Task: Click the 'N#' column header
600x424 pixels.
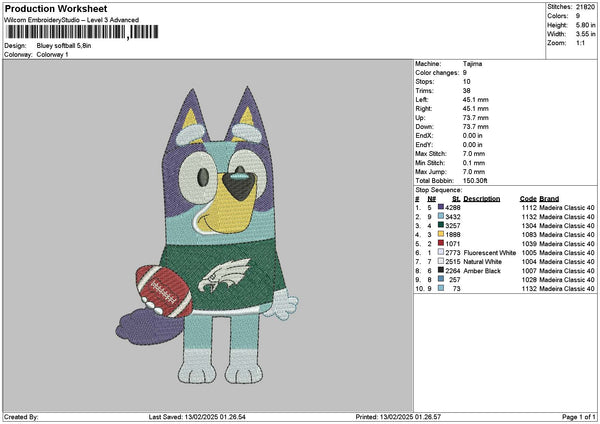Action: 432,199
